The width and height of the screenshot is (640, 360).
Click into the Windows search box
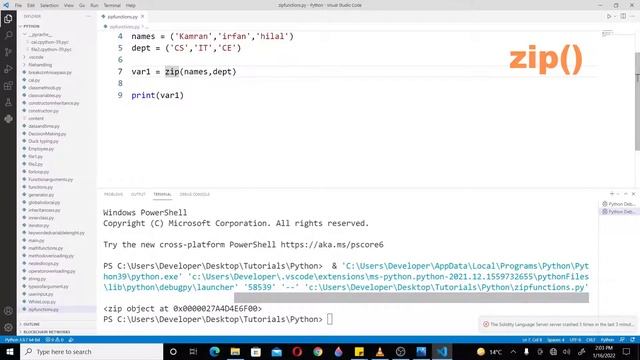91,351
